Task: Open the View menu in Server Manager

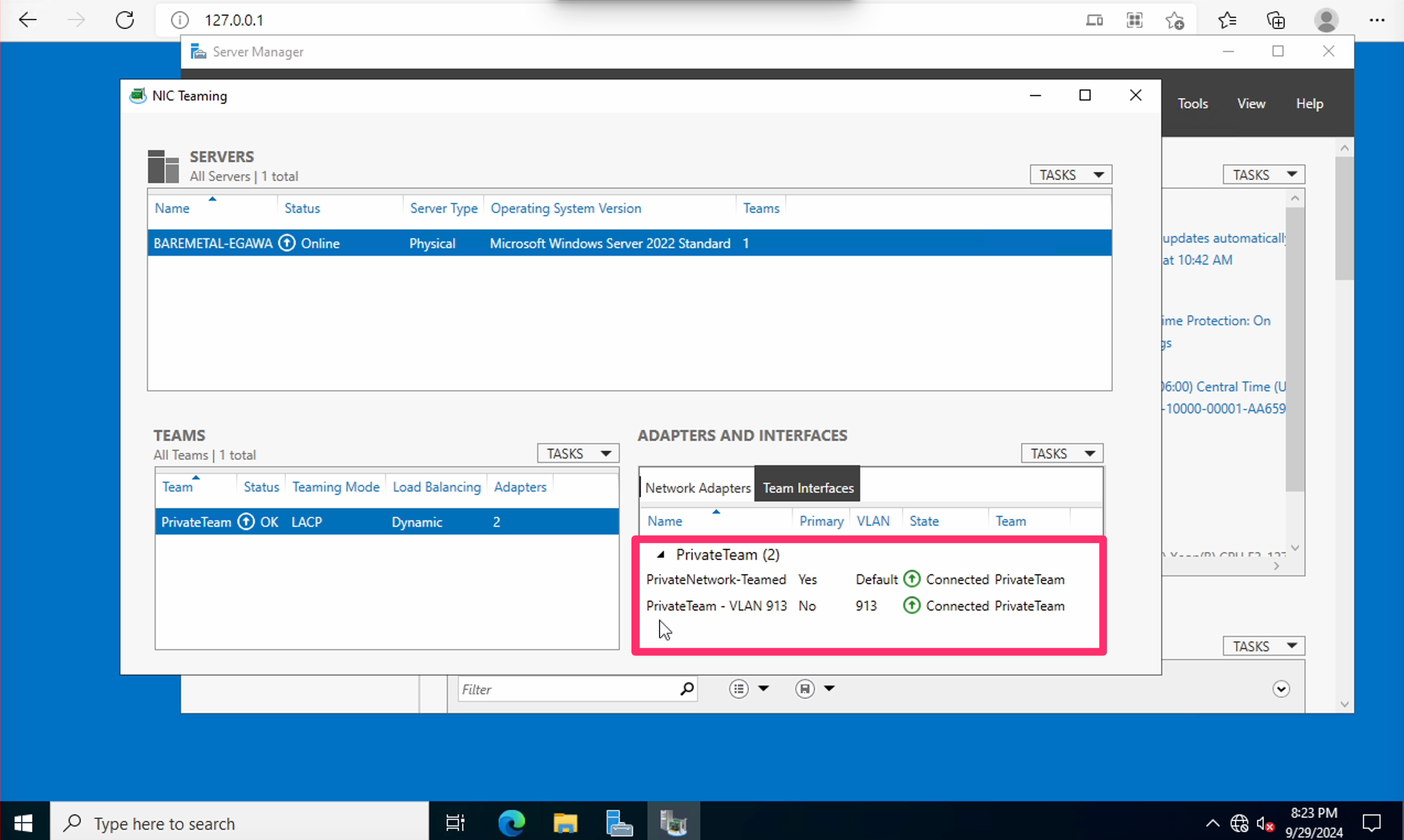Action: [x=1251, y=104]
